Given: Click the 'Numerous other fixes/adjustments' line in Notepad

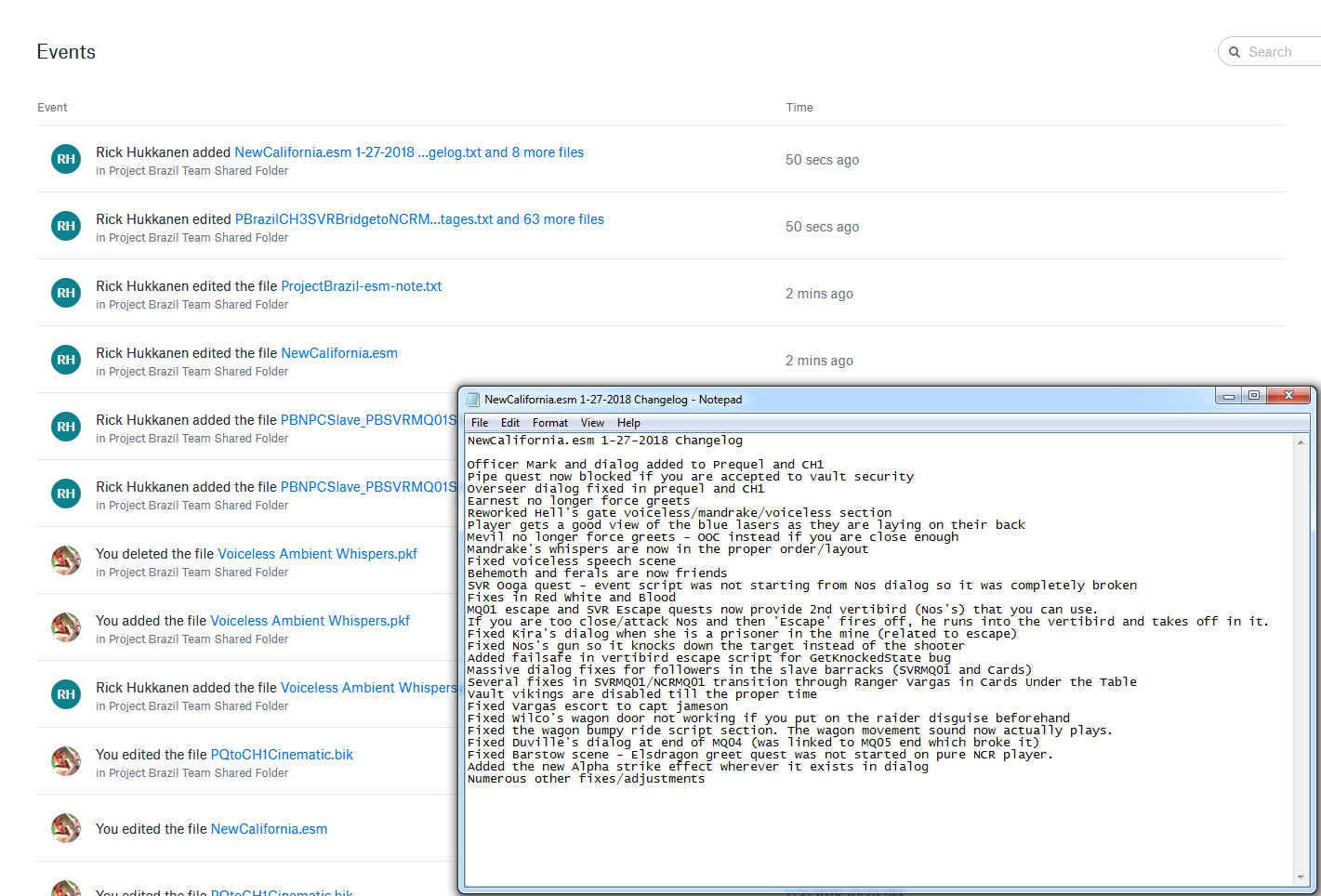Looking at the screenshot, I should pos(587,779).
